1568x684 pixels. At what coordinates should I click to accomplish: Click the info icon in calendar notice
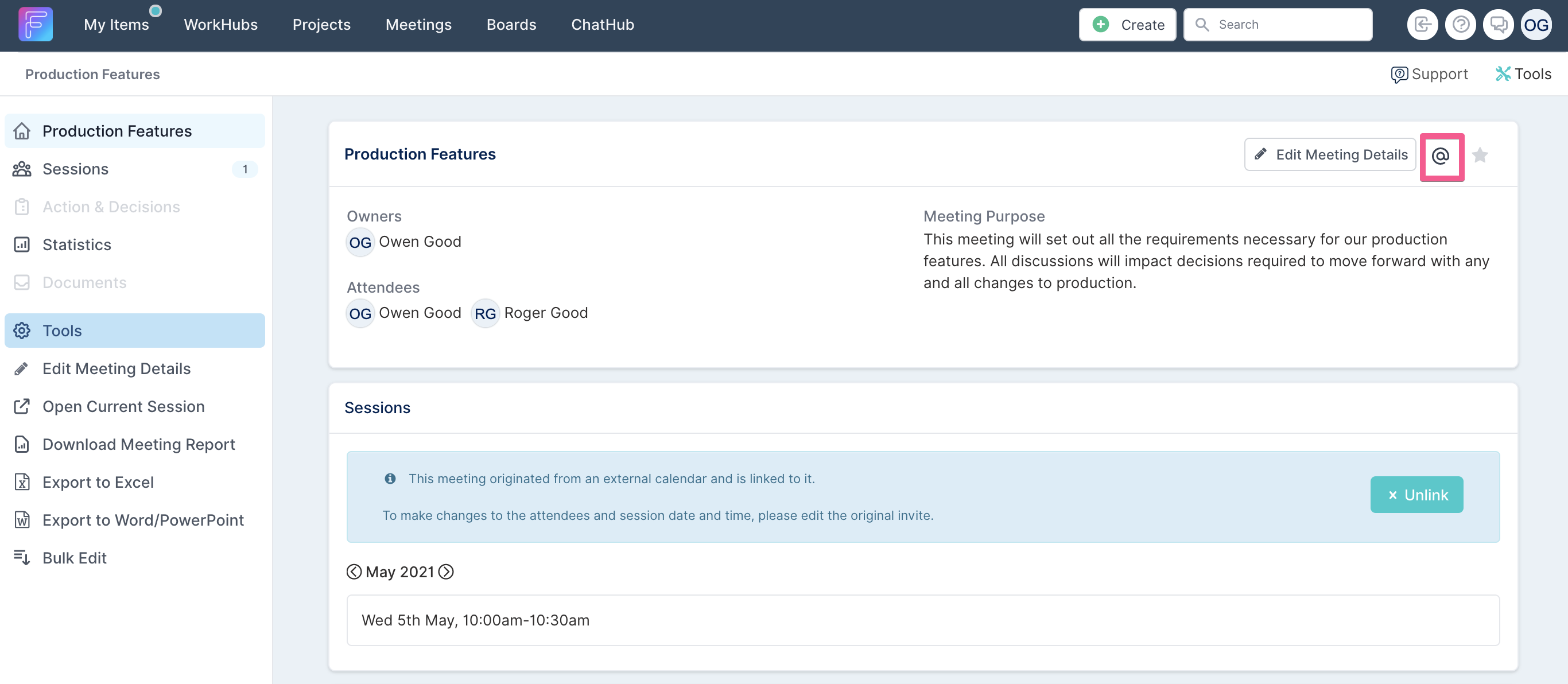point(390,479)
